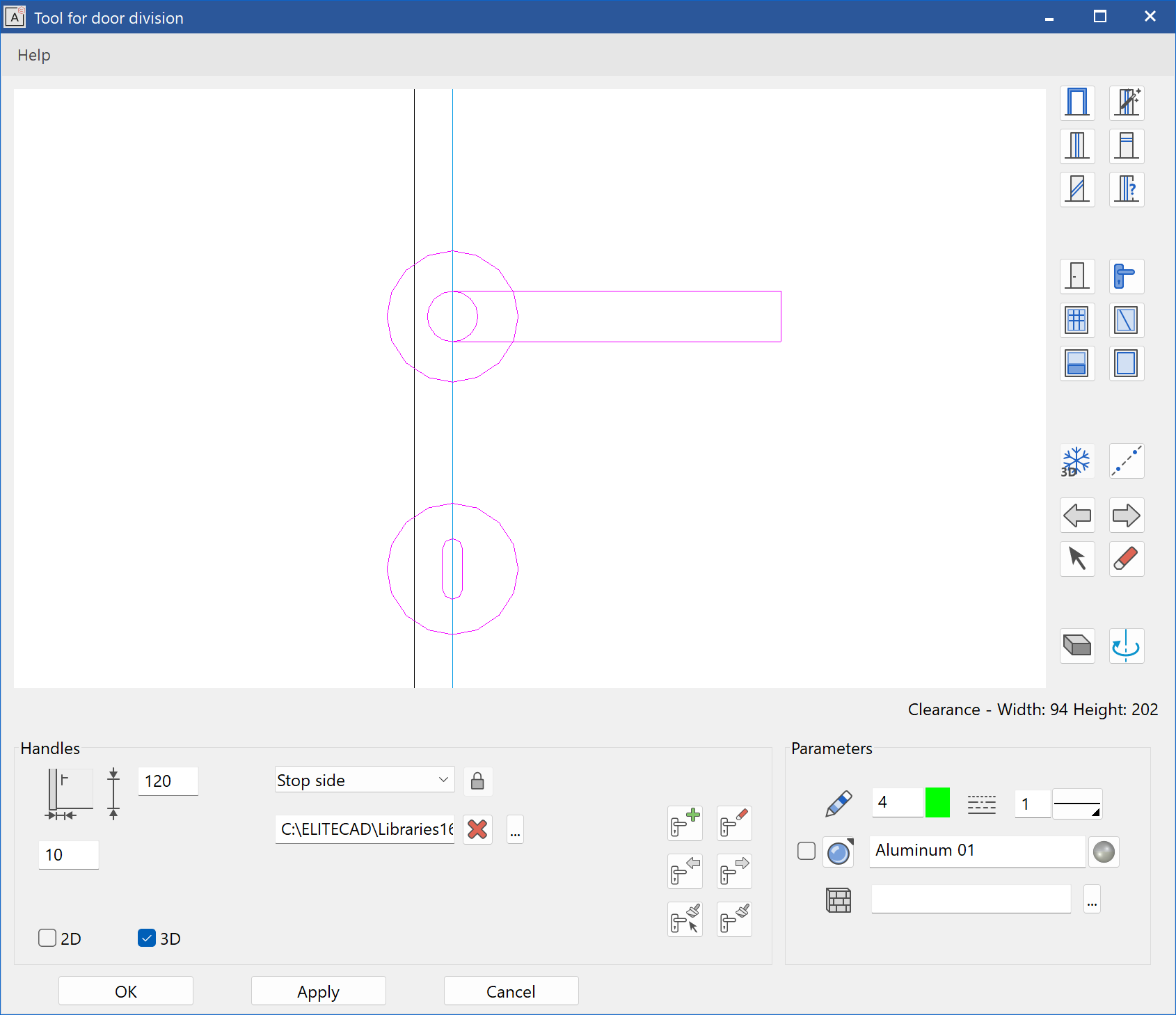Click the handle height field showing 120
Viewport: 1176px width, 1015px height.
click(168, 781)
